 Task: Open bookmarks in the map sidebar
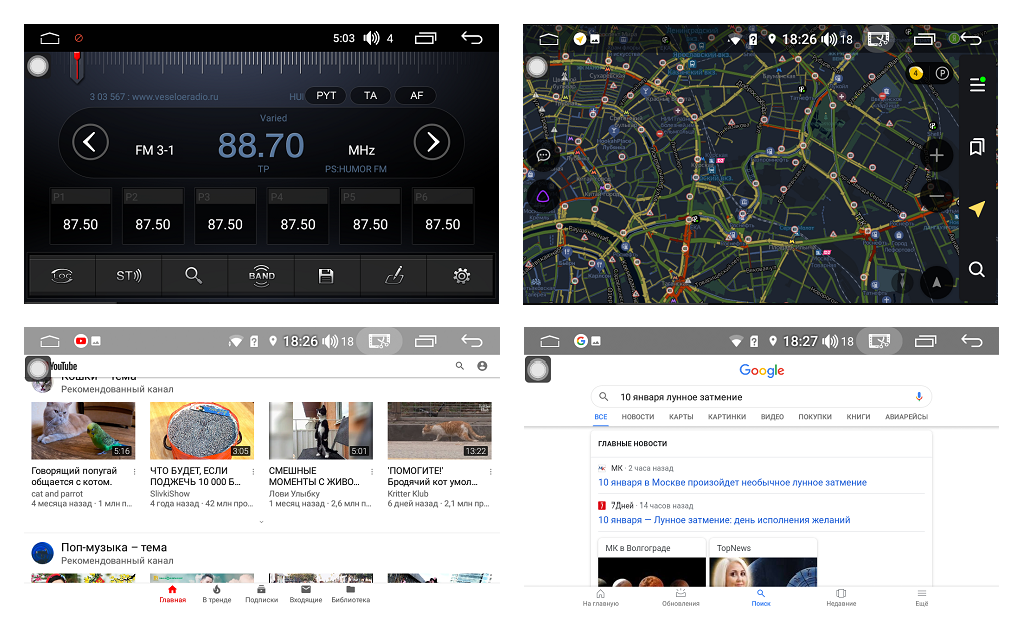click(x=977, y=147)
